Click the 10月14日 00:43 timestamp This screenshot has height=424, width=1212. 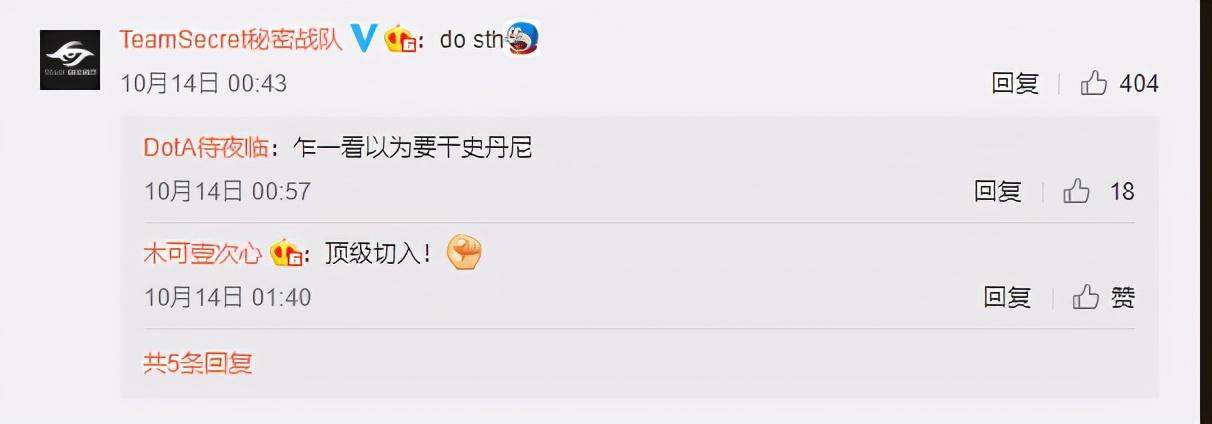(203, 84)
